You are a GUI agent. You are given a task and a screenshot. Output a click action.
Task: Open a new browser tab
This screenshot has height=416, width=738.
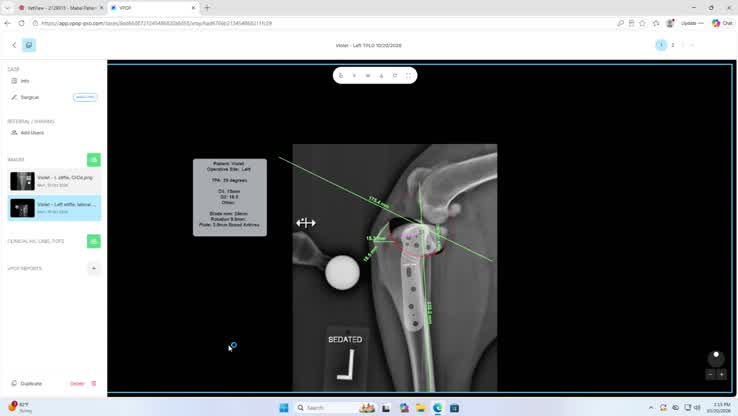(207, 8)
